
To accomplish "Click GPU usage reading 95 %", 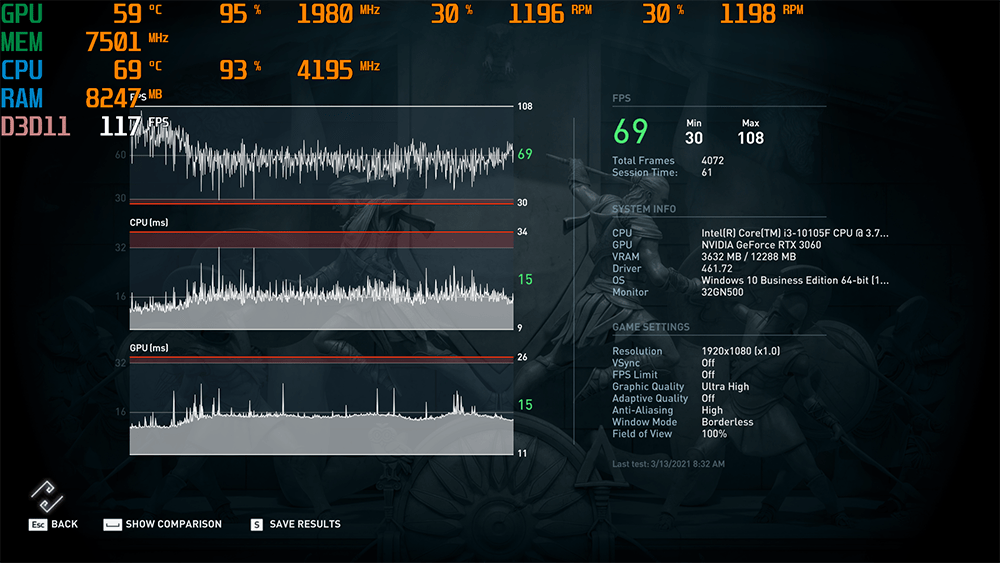I will pyautogui.click(x=240, y=13).
